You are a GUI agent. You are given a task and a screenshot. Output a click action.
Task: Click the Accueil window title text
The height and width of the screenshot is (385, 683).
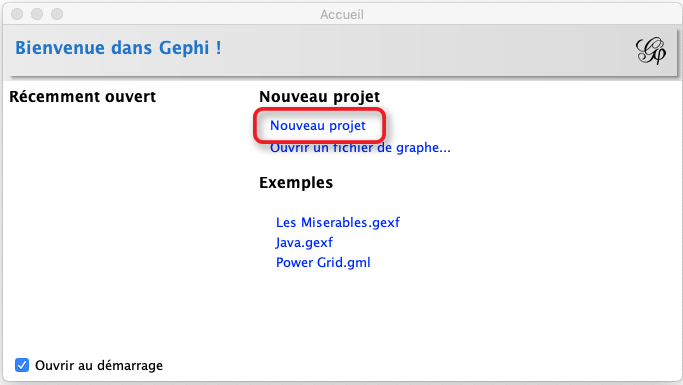click(x=342, y=14)
